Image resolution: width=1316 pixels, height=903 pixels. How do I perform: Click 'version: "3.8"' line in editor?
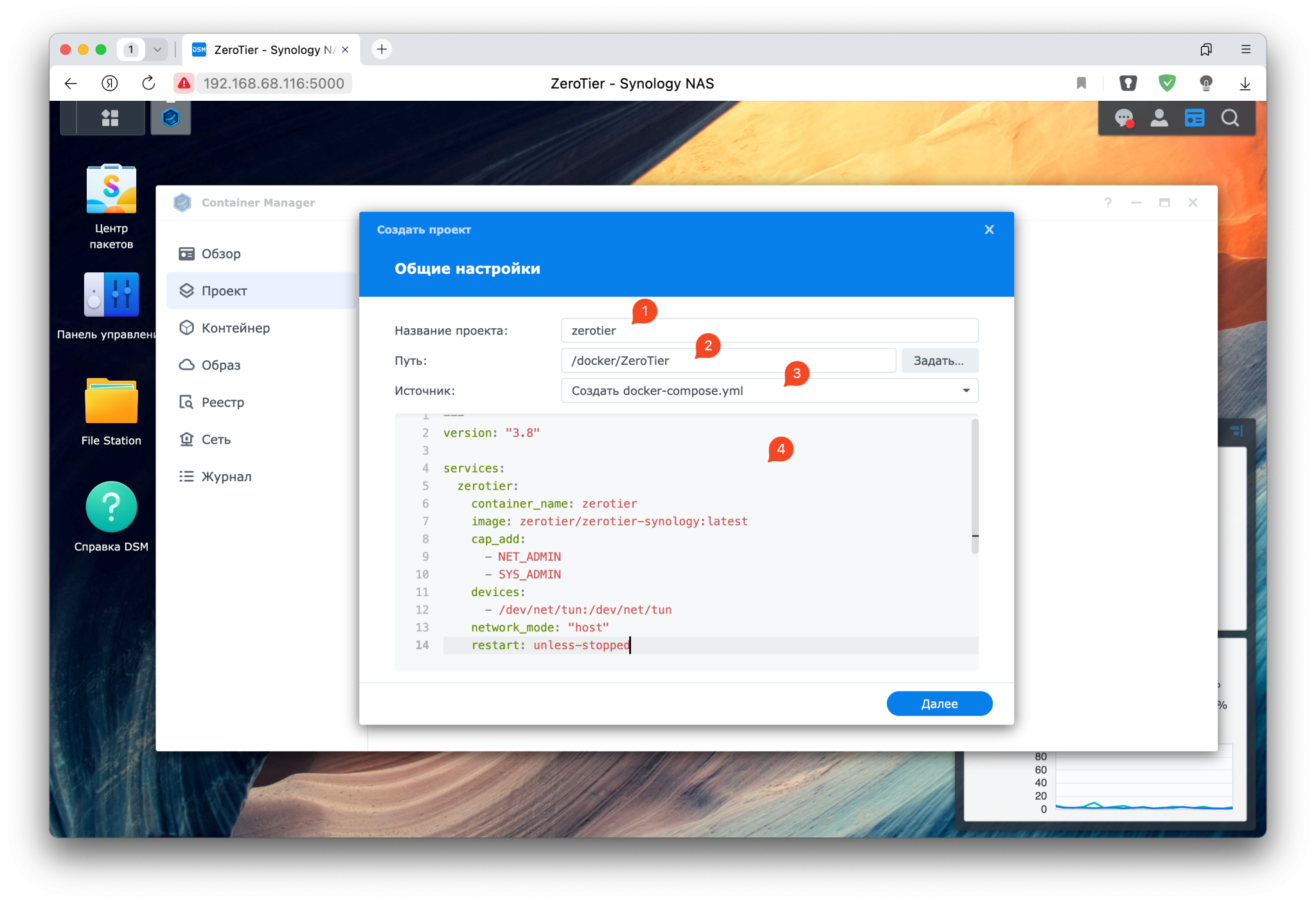pyautogui.click(x=492, y=433)
